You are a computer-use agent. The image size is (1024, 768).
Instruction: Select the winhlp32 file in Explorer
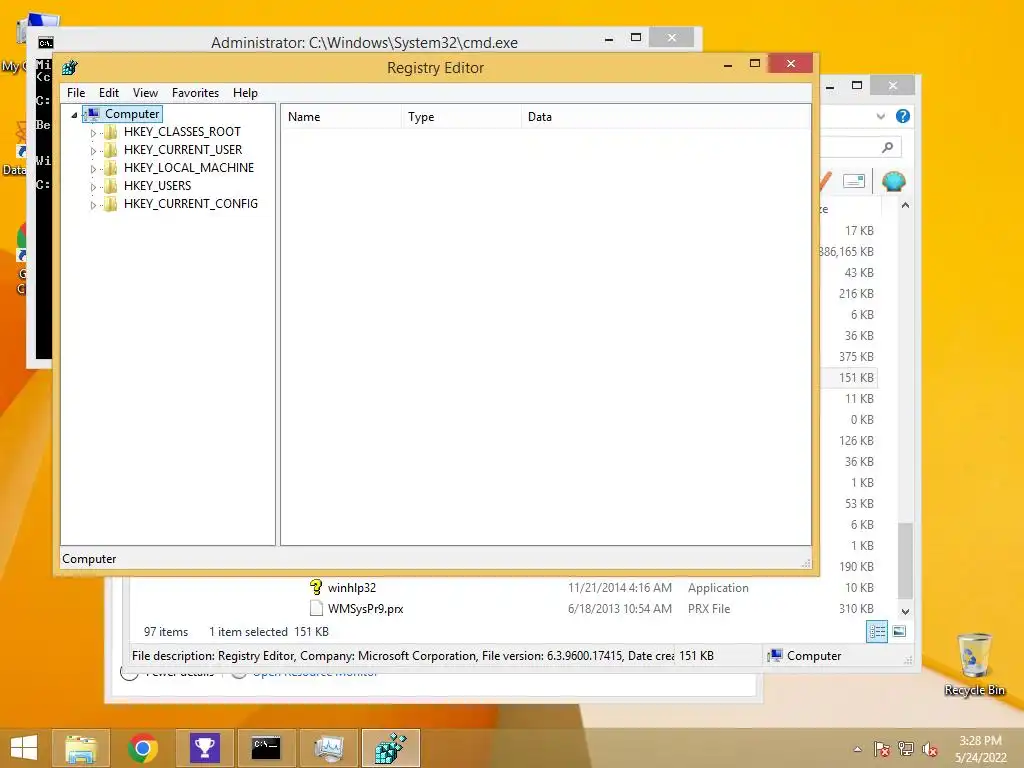point(352,588)
